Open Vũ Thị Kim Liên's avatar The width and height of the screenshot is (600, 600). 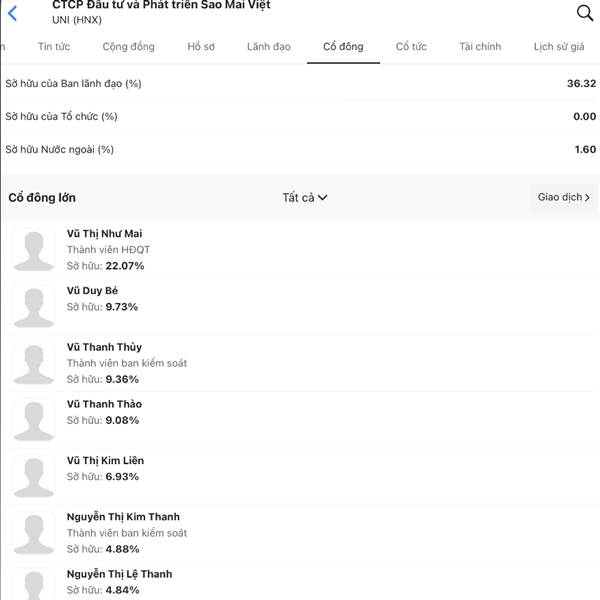pyautogui.click(x=34, y=476)
